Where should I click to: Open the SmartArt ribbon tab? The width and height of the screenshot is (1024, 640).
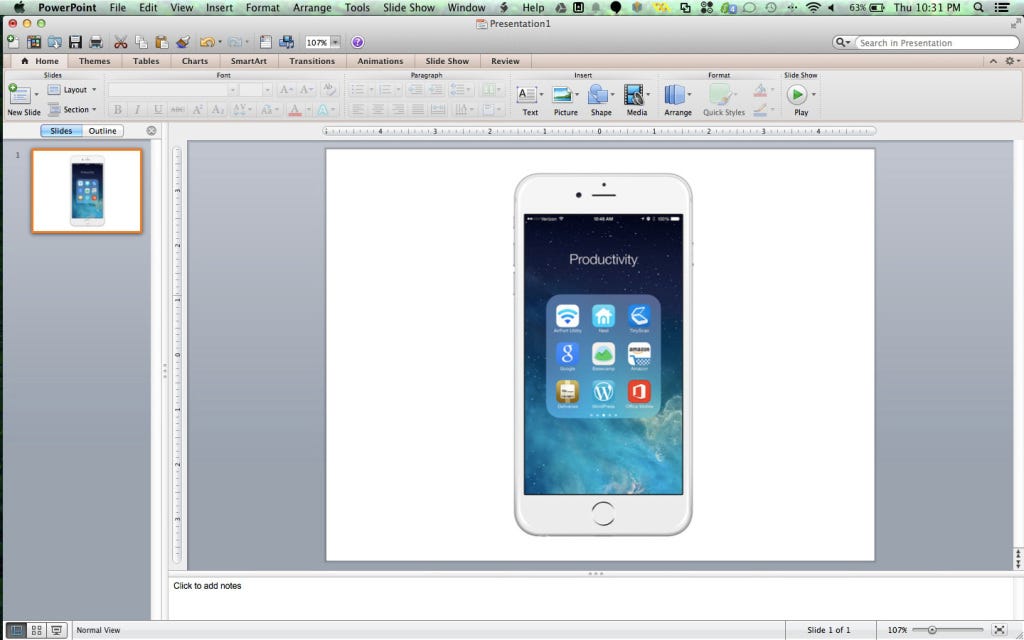click(248, 61)
